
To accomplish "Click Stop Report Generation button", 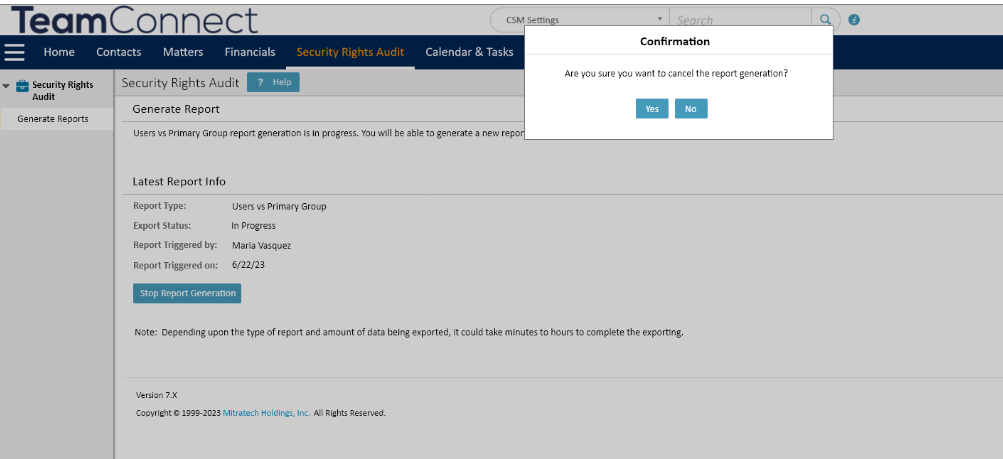I will [x=187, y=293].
